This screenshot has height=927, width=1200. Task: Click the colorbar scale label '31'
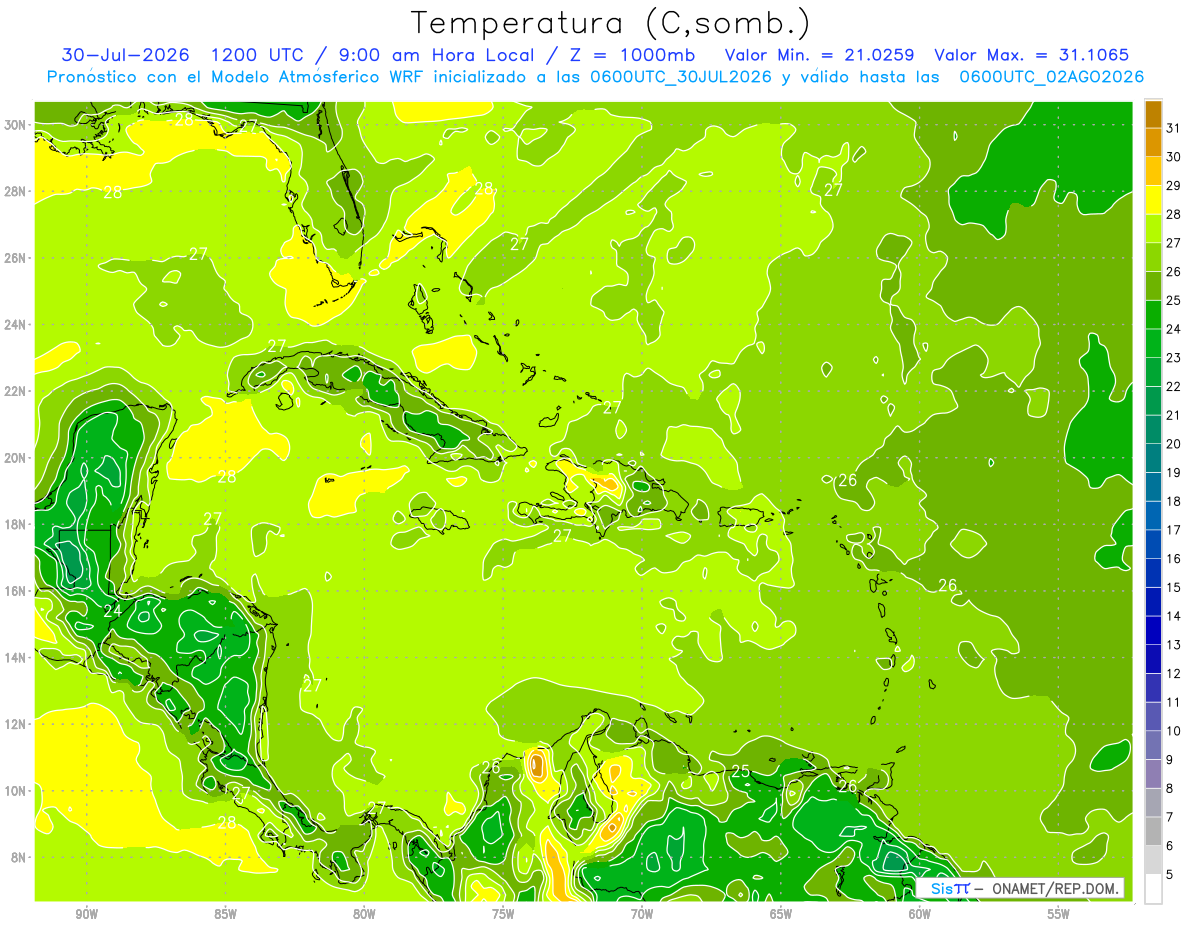1174,128
